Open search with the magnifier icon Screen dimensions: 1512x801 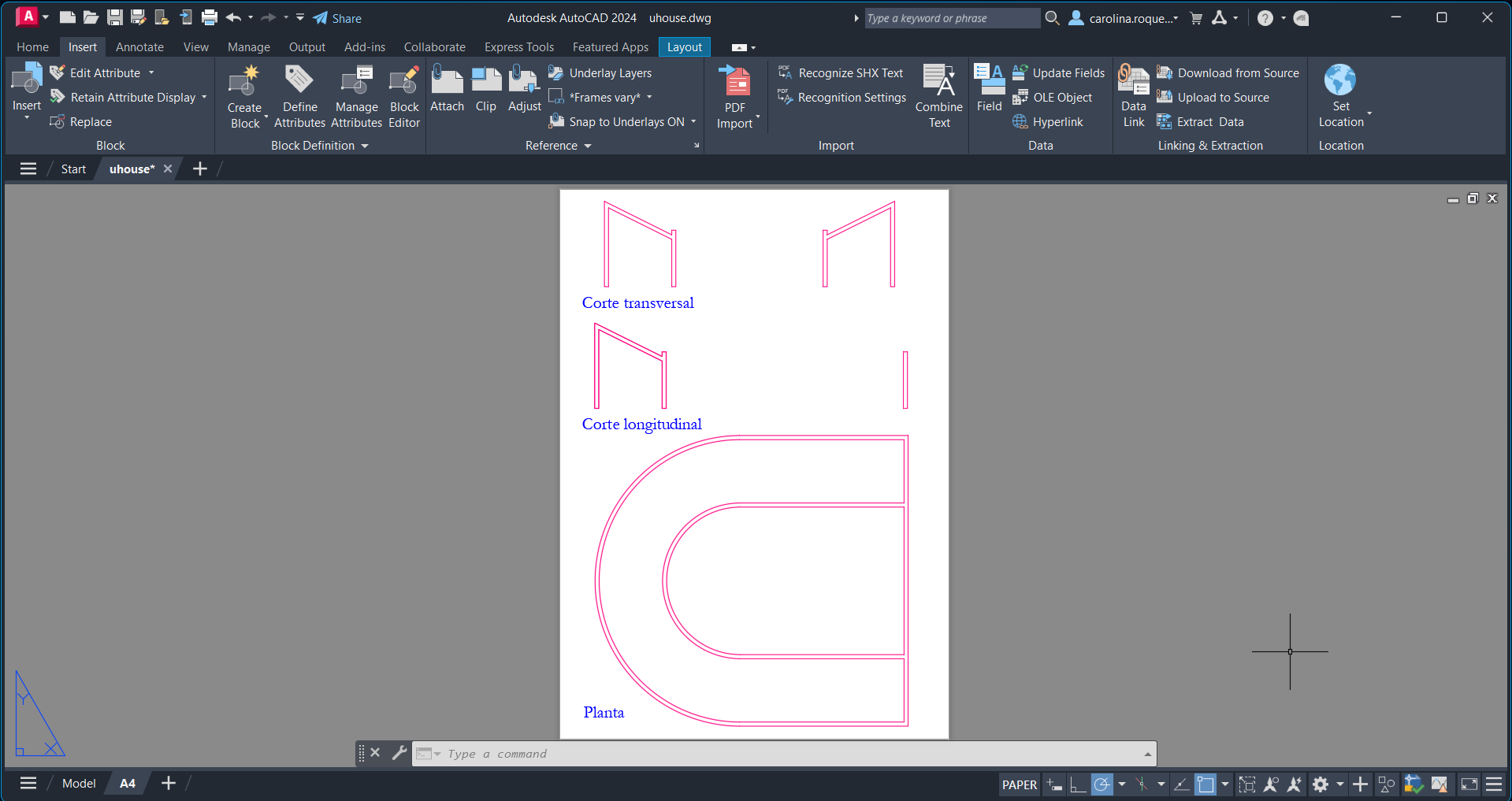click(x=1052, y=17)
